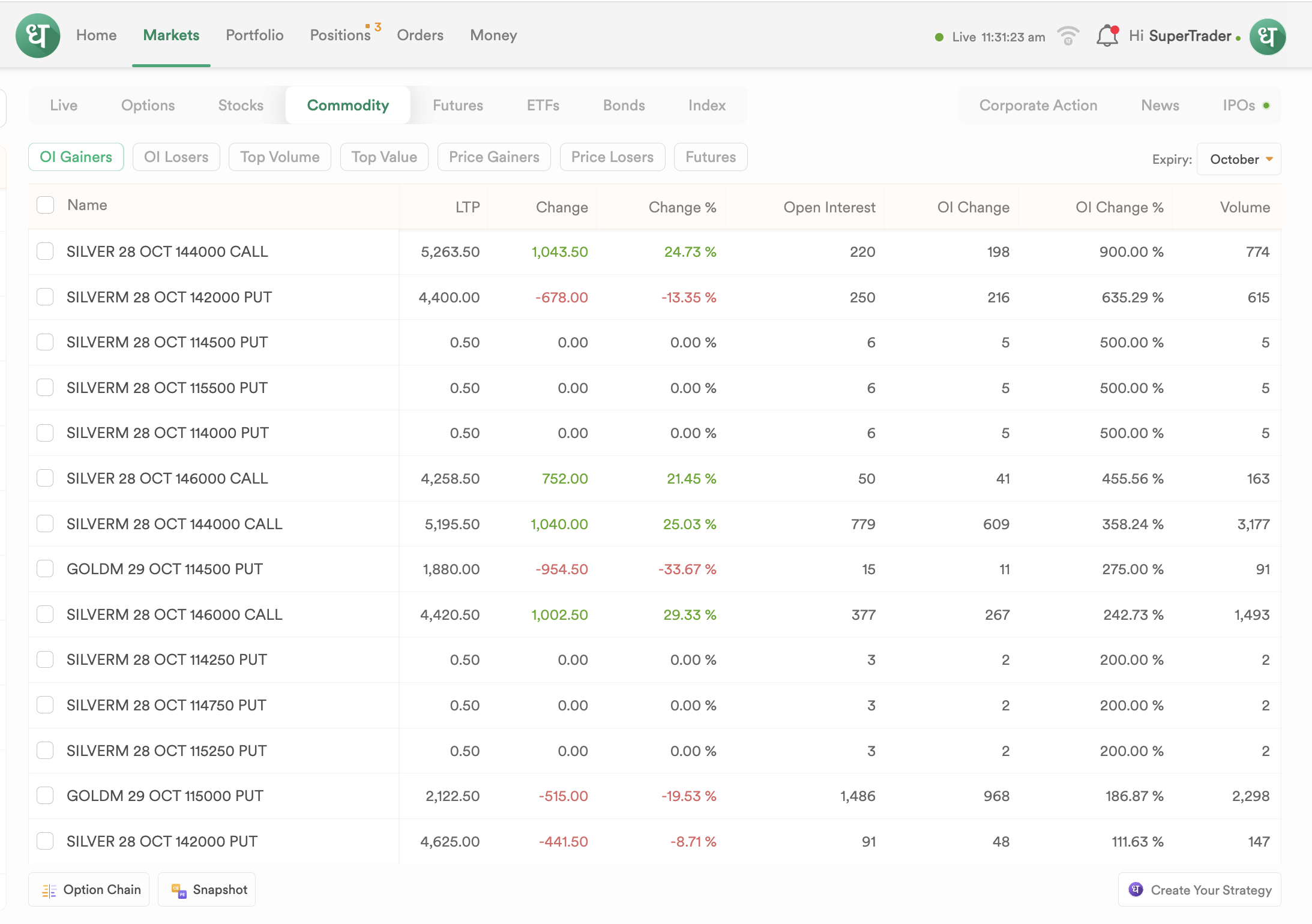Image resolution: width=1312 pixels, height=924 pixels.
Task: Select the Price Gainers filter
Action: coord(494,157)
